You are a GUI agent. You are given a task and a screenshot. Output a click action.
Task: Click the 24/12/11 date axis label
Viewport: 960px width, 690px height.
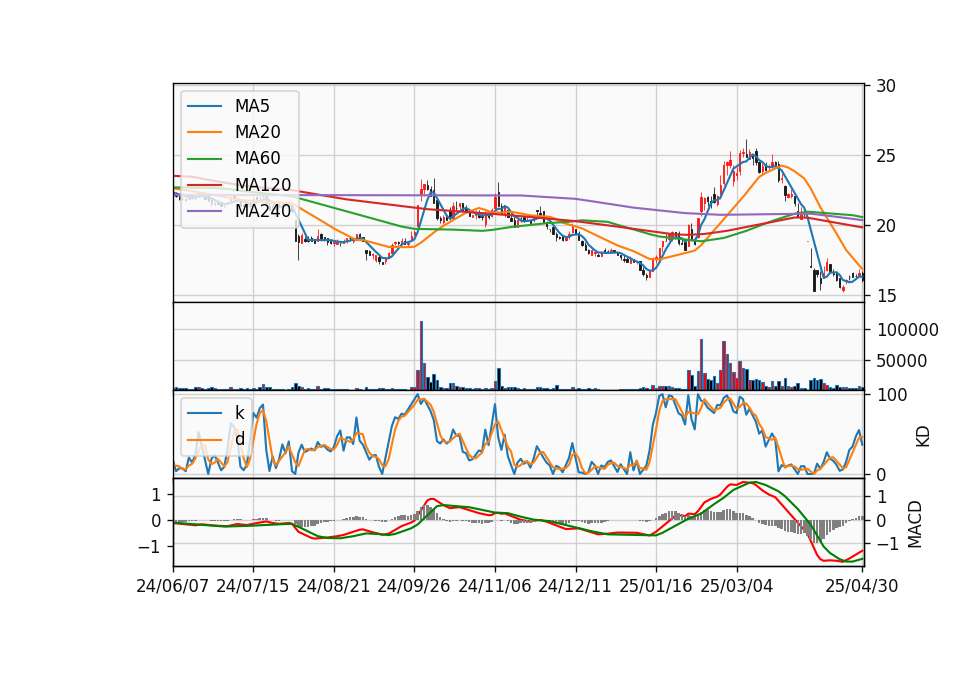575,586
